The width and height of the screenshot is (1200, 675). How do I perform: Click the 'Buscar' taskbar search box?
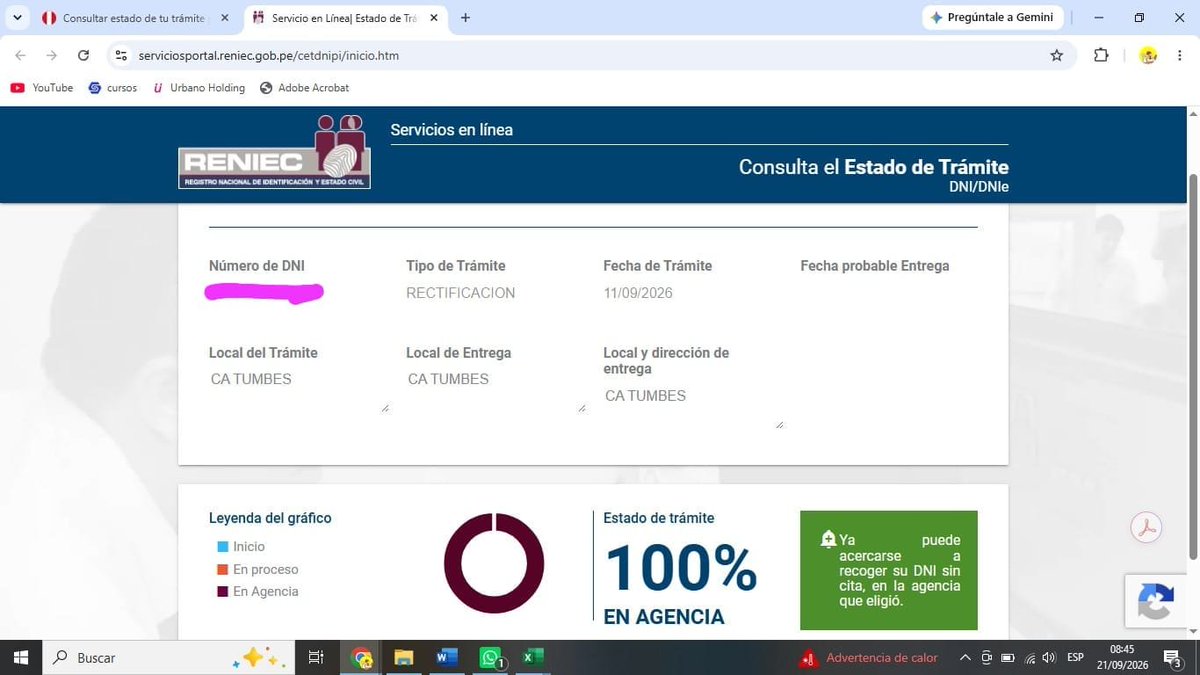point(168,658)
